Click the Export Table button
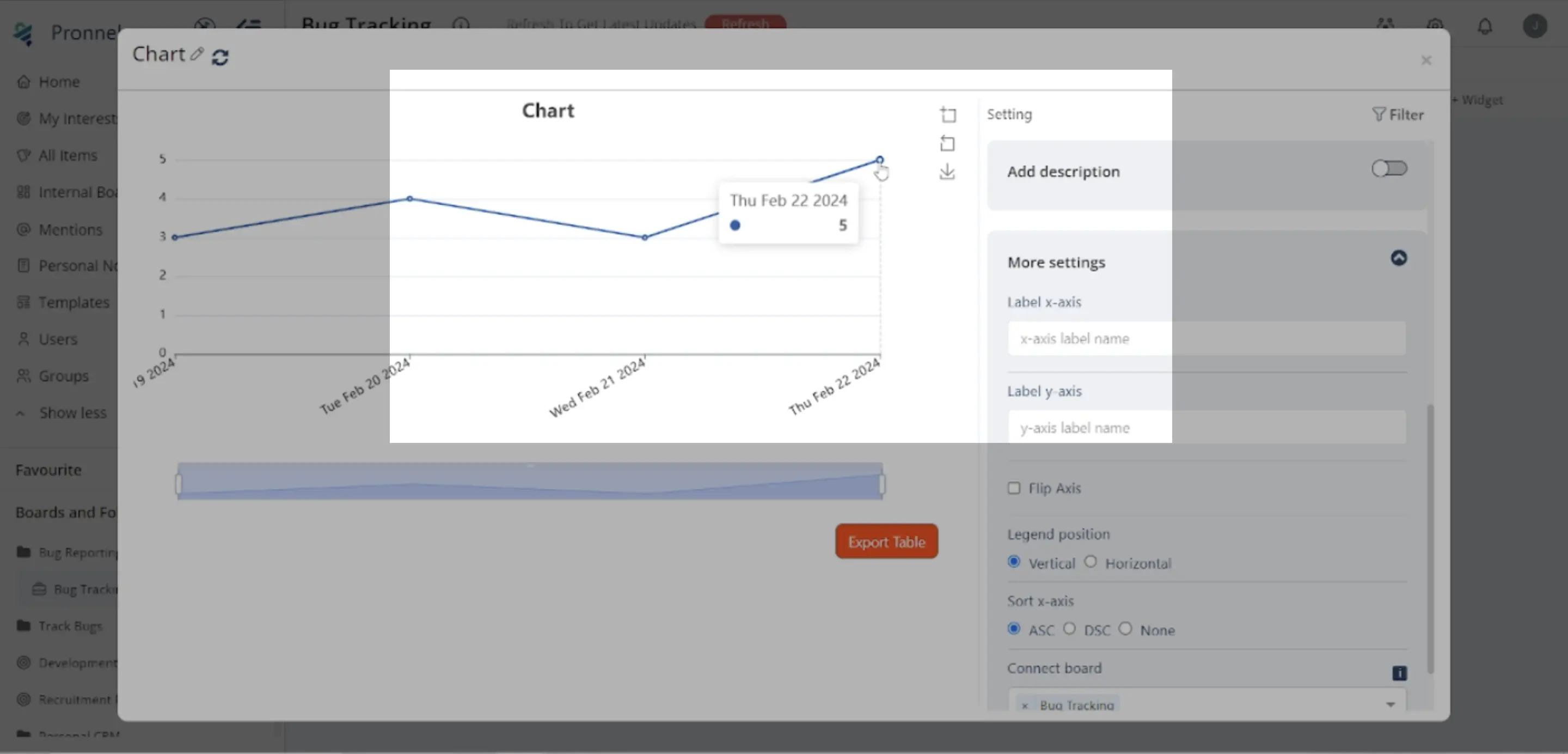Viewport: 1568px width, 754px height. [886, 542]
